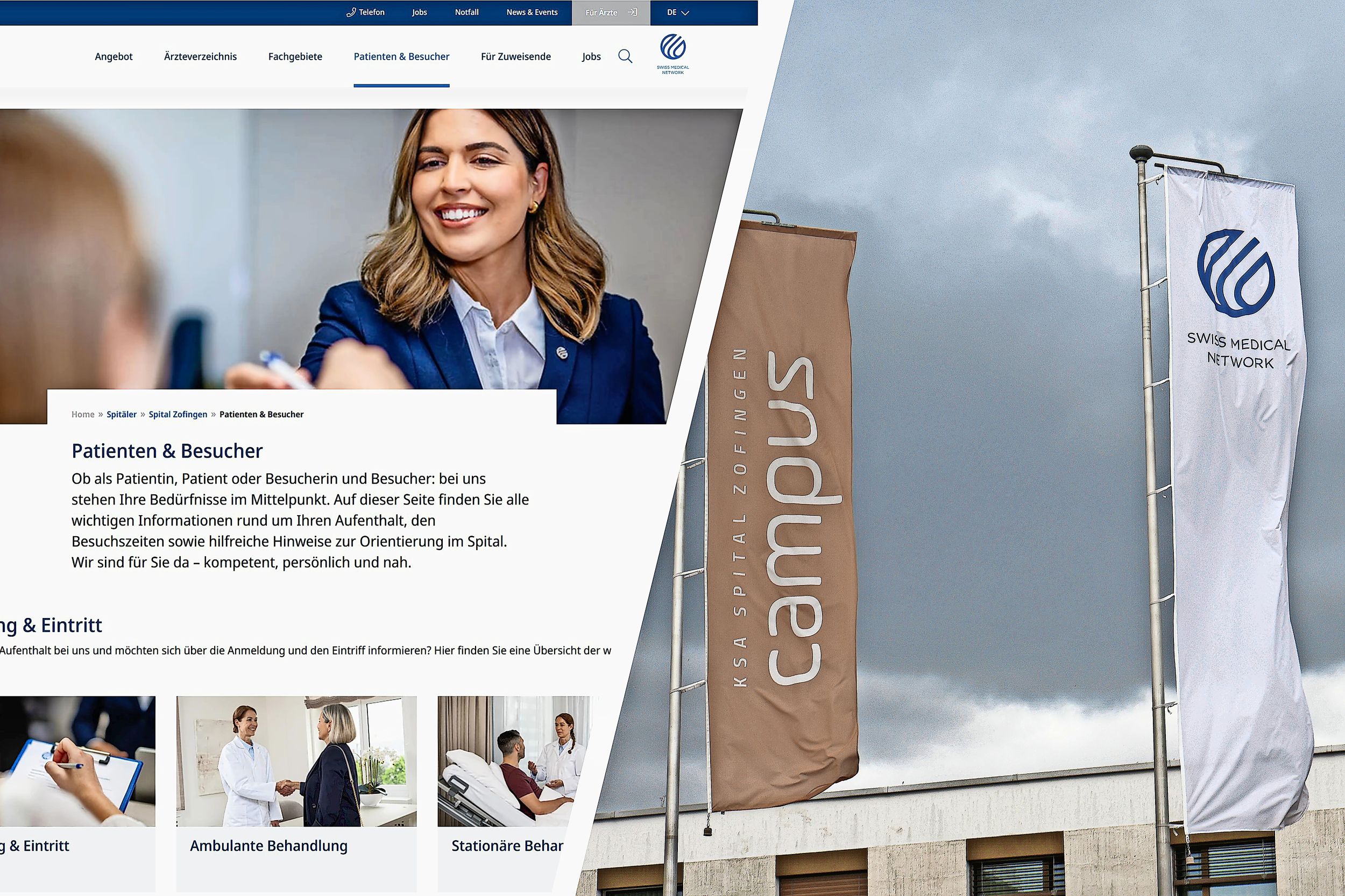Go to Home breadcrumb
Image resolution: width=1345 pixels, height=896 pixels.
(x=83, y=414)
